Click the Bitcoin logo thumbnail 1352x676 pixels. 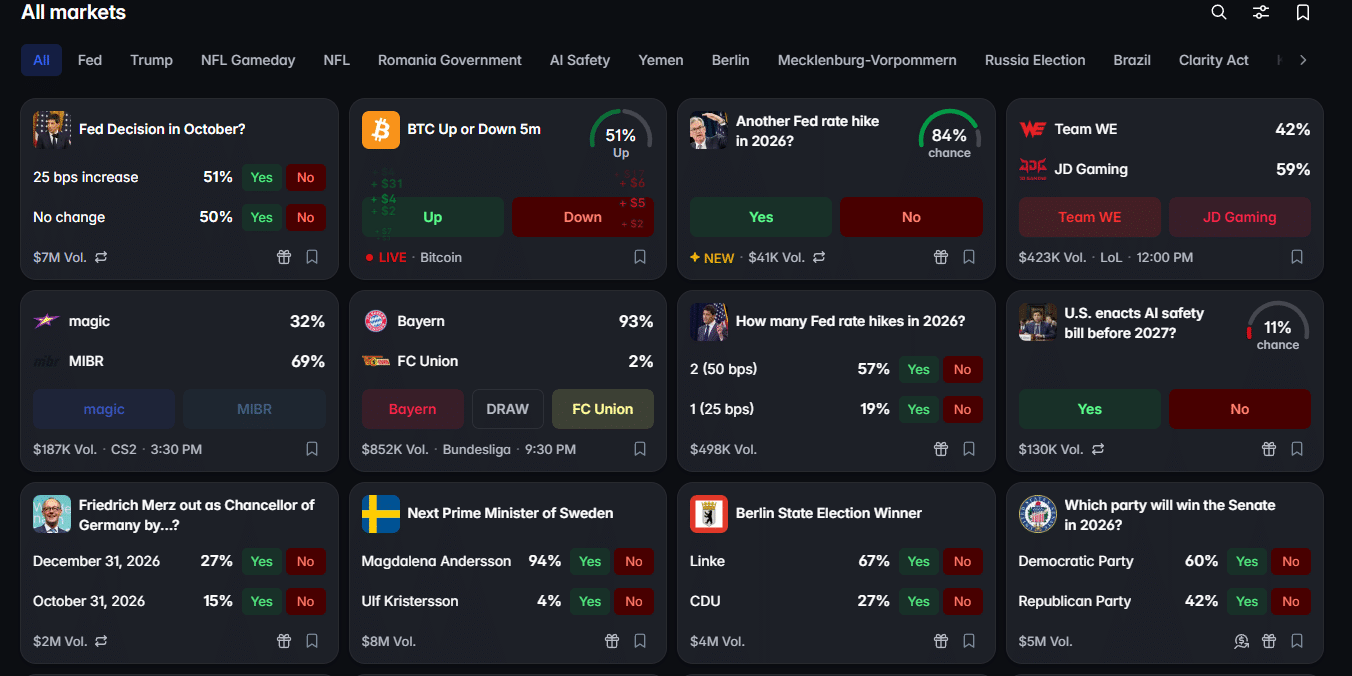point(381,130)
